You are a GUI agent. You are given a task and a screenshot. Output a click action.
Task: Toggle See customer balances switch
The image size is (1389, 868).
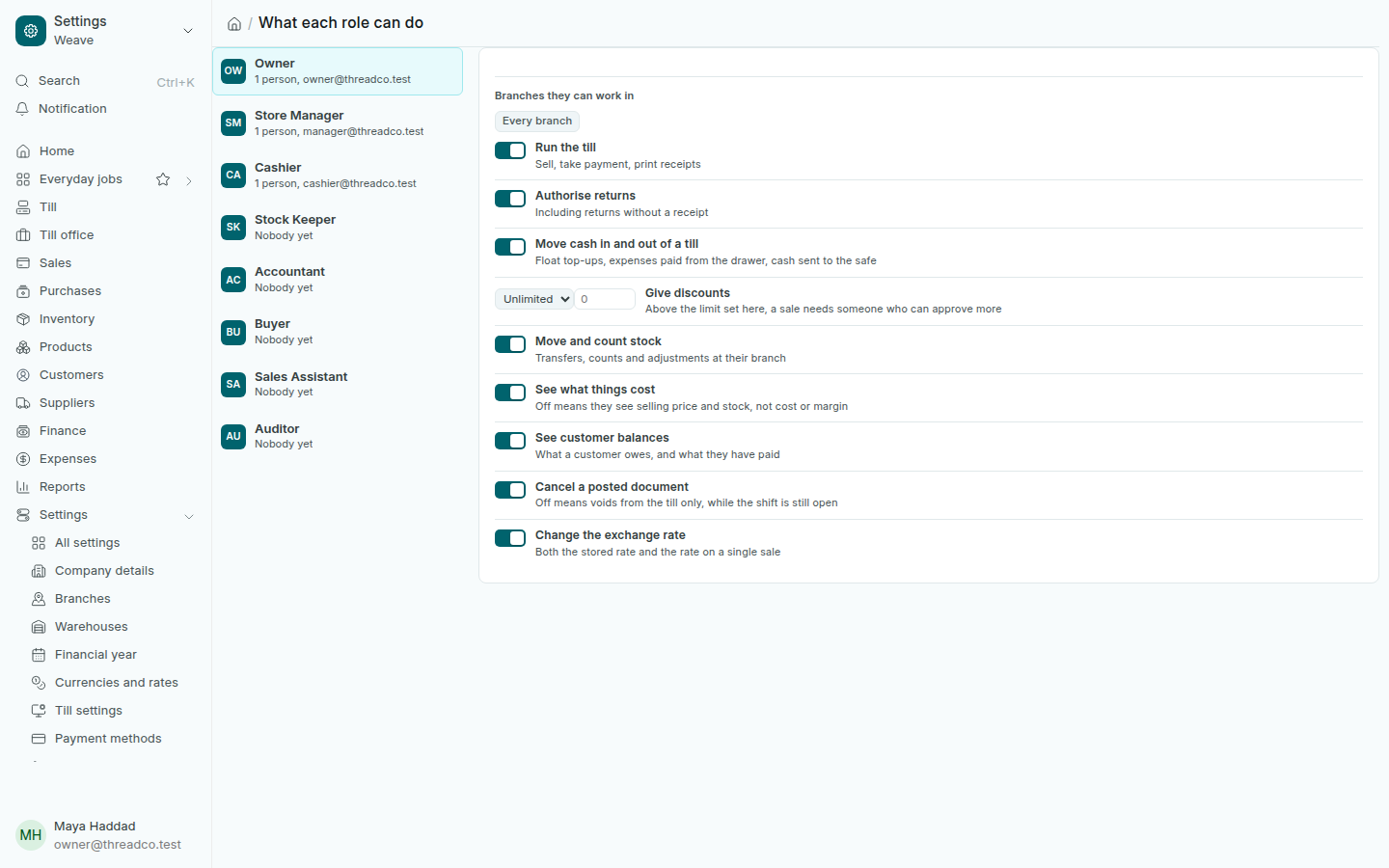(x=510, y=441)
